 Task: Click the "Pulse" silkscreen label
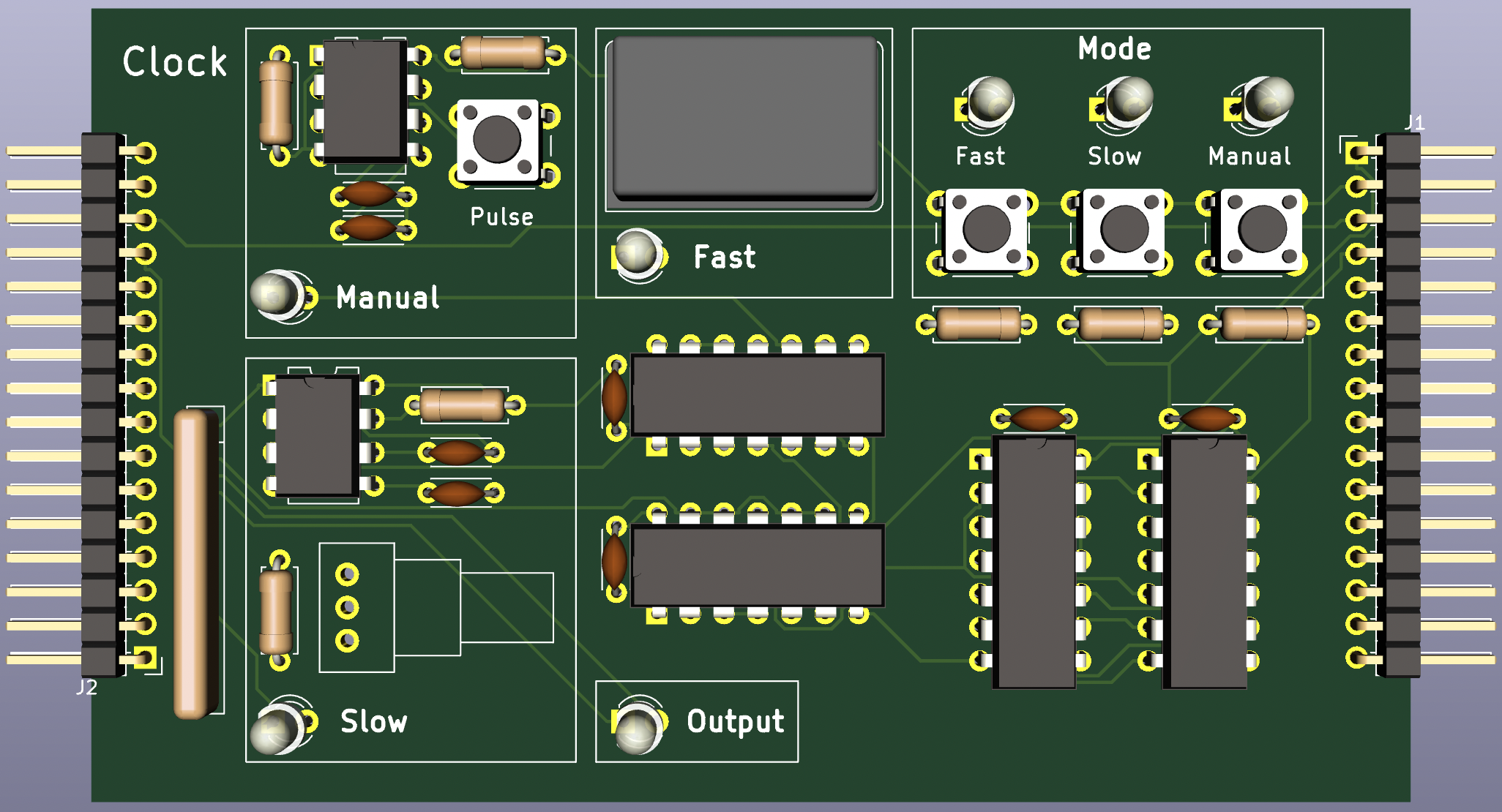click(x=501, y=217)
